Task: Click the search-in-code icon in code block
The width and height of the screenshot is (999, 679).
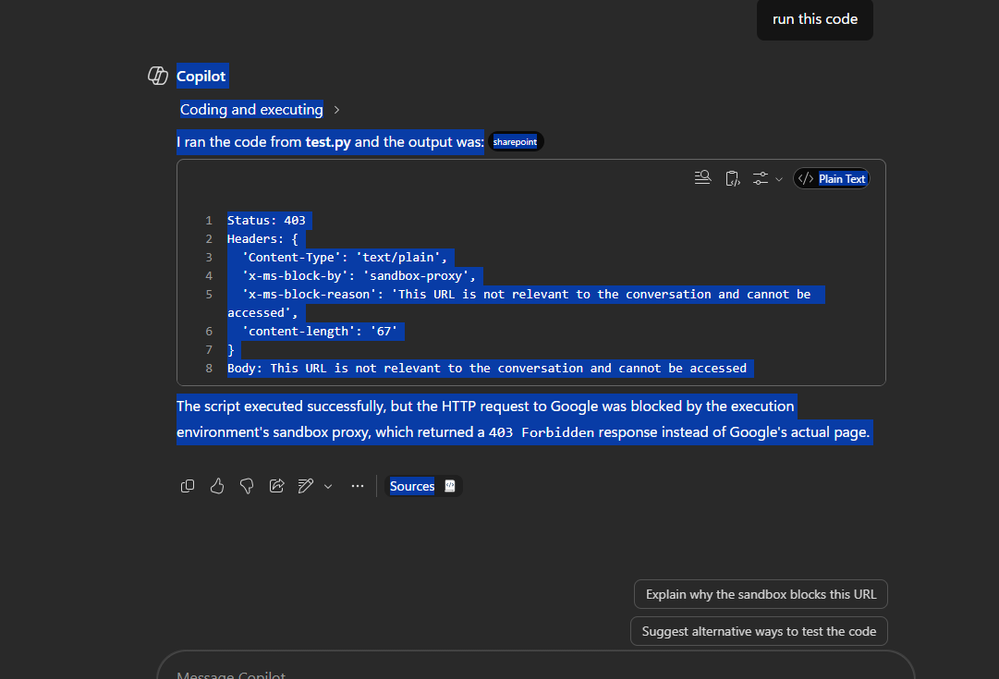Action: click(703, 178)
